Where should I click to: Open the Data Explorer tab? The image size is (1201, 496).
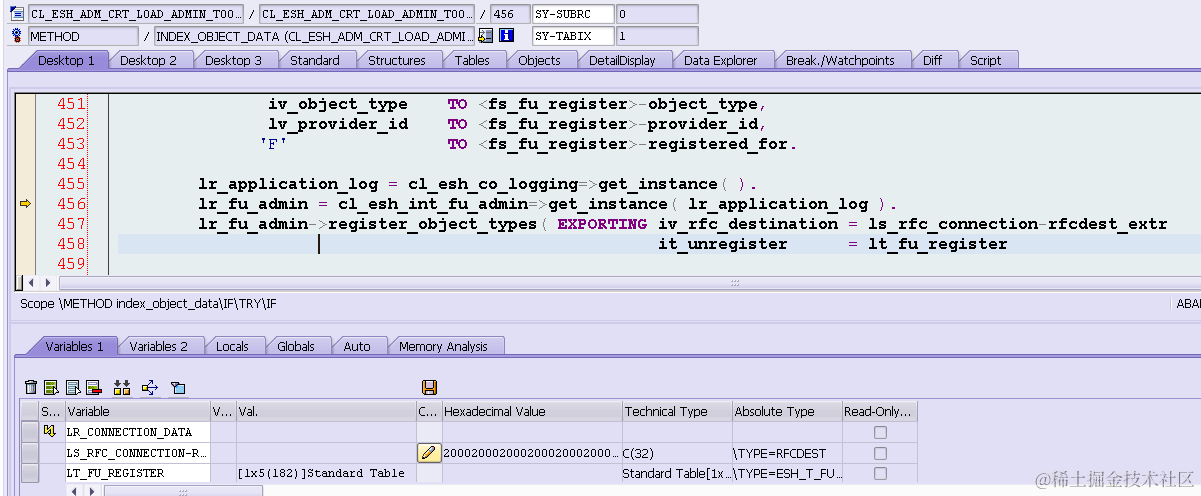(720, 60)
